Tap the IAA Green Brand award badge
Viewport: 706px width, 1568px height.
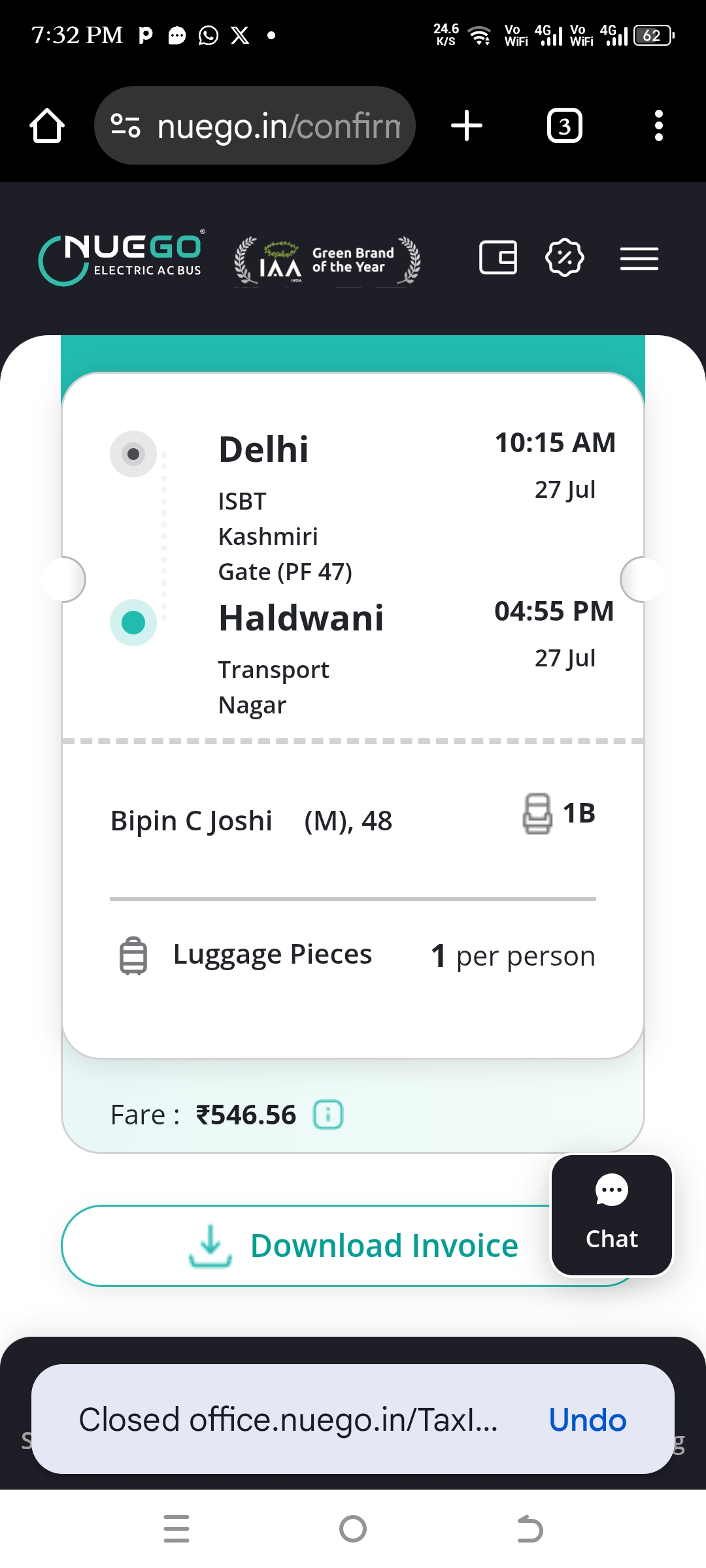[x=328, y=261]
